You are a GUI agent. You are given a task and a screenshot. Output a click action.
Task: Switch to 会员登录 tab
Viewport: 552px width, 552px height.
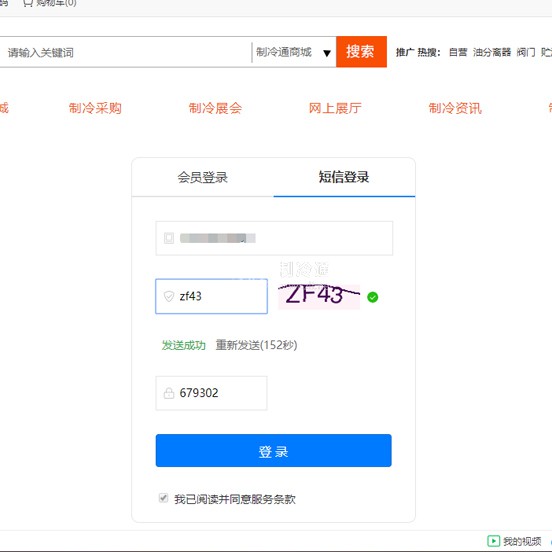(x=202, y=177)
